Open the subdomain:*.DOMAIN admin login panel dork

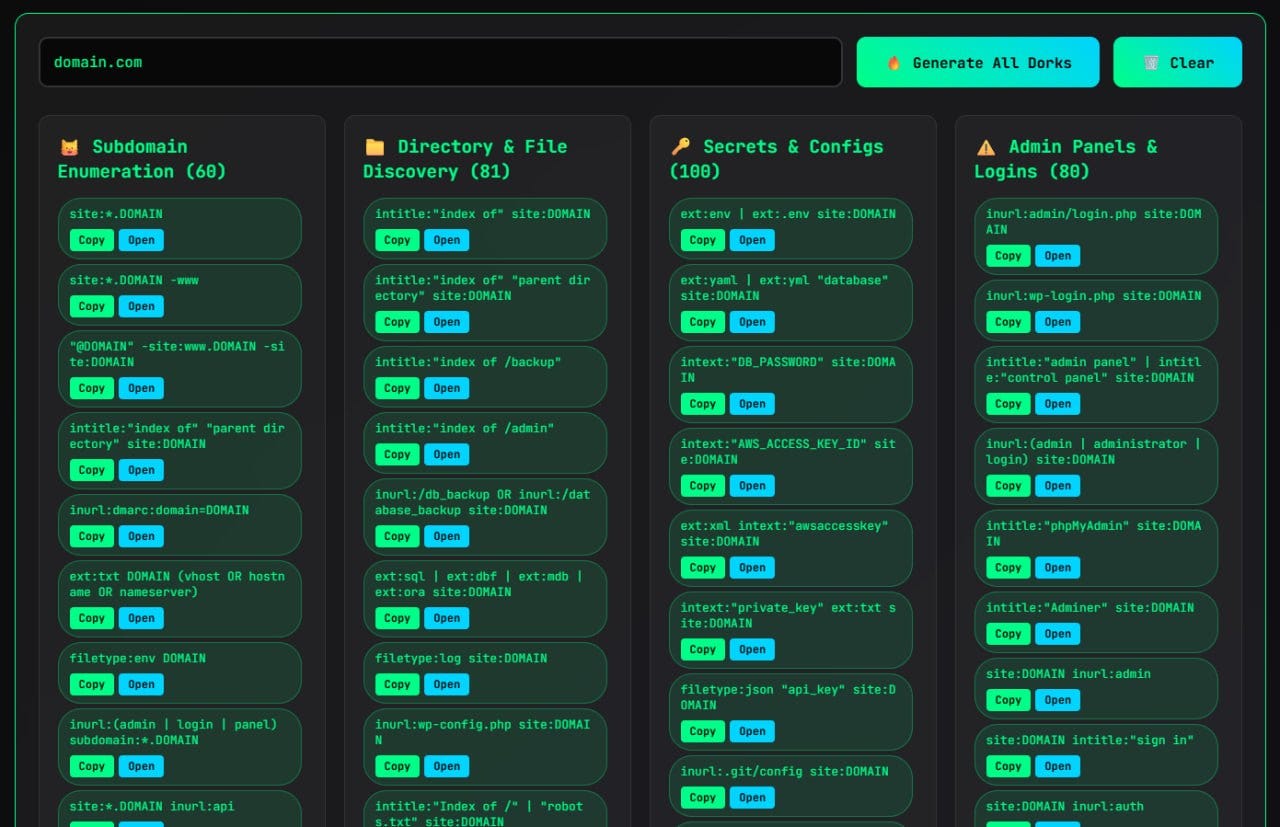click(141, 766)
